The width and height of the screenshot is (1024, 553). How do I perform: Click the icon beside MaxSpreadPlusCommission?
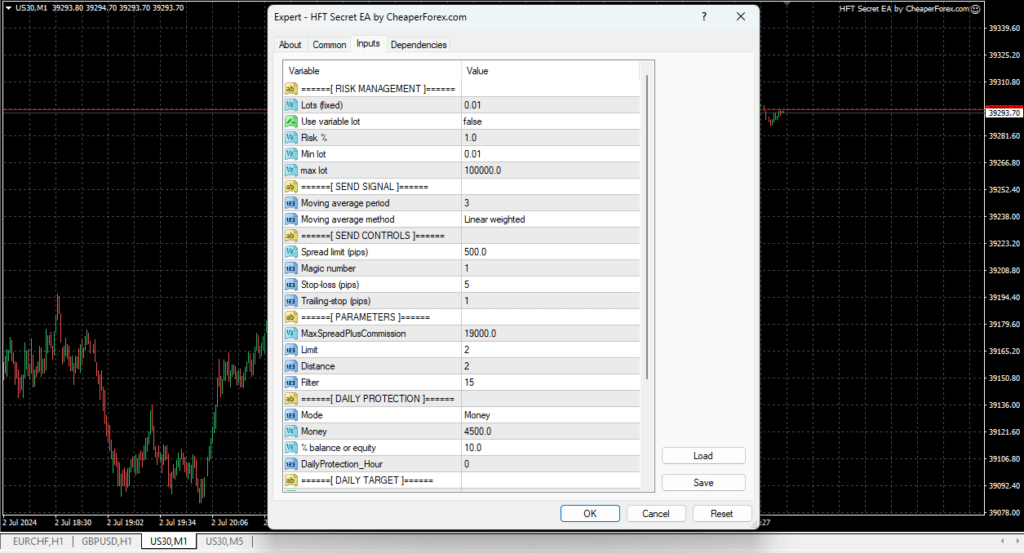tap(291, 333)
